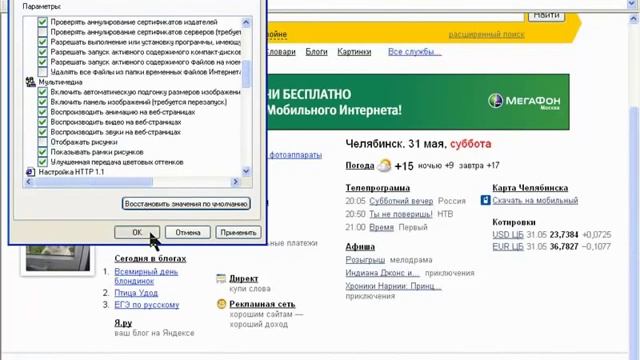Toggle Разрешать выполнение или установку программы checkbox
The width and height of the screenshot is (640, 360).
click(x=42, y=42)
